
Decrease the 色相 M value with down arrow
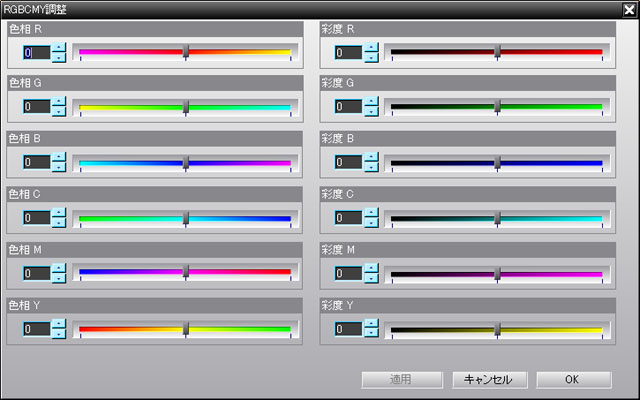pyautogui.click(x=59, y=278)
